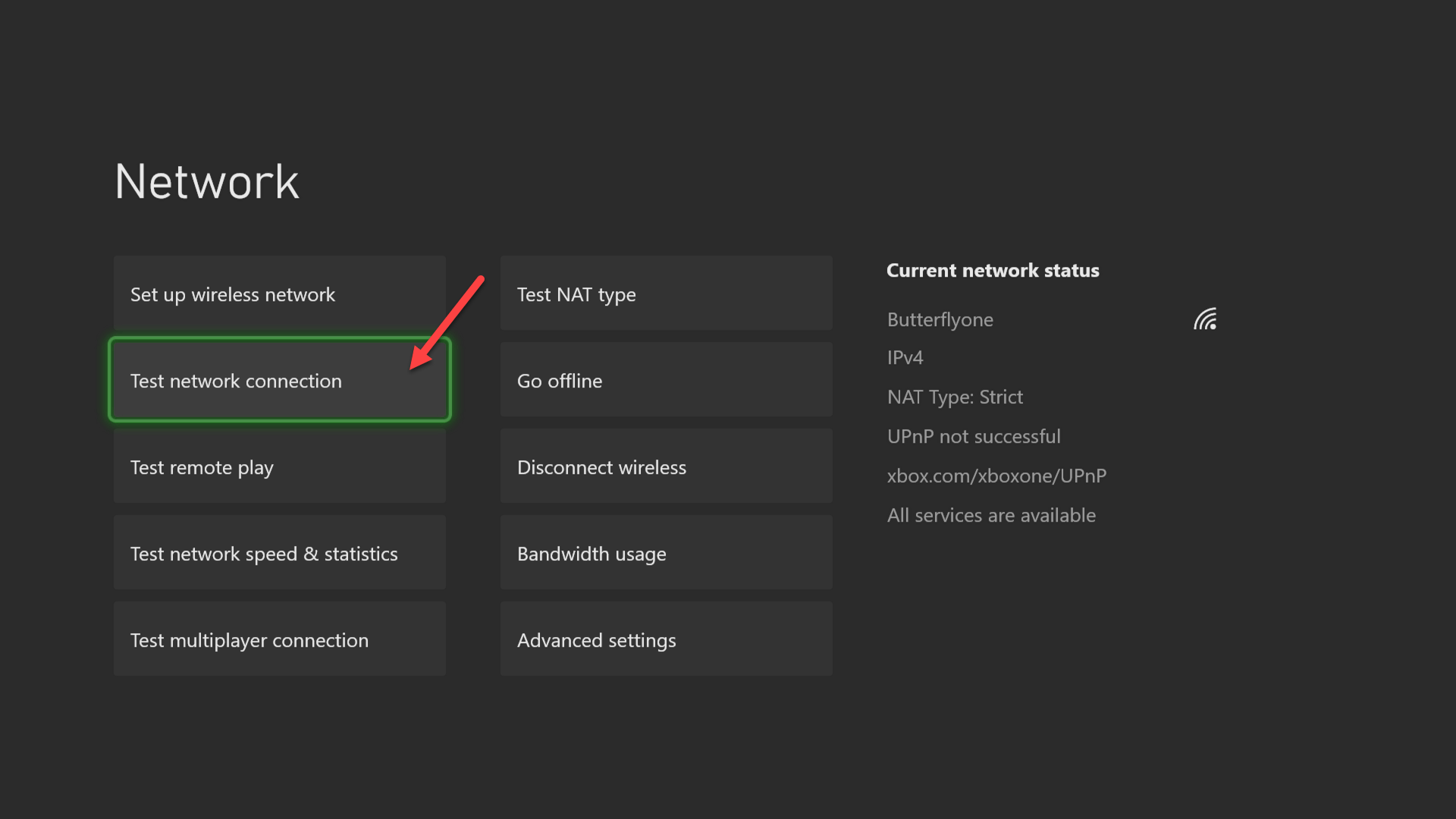Select the Wi-Fi signal strength icon
1456x819 pixels.
pyautogui.click(x=1205, y=319)
